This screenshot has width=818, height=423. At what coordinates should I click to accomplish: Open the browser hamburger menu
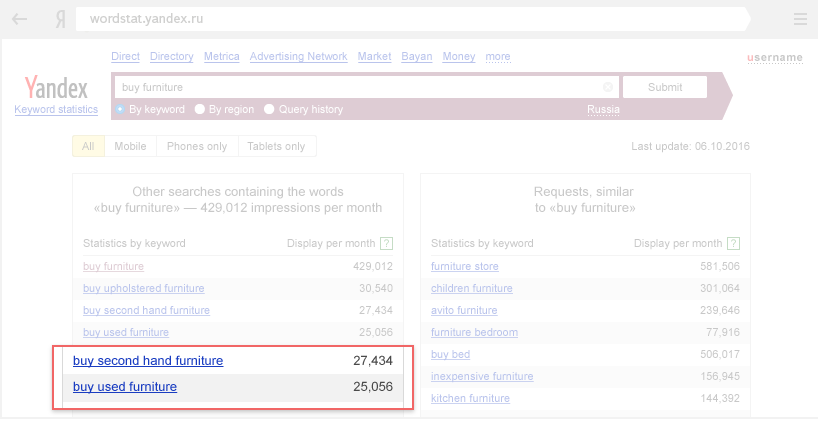click(800, 19)
